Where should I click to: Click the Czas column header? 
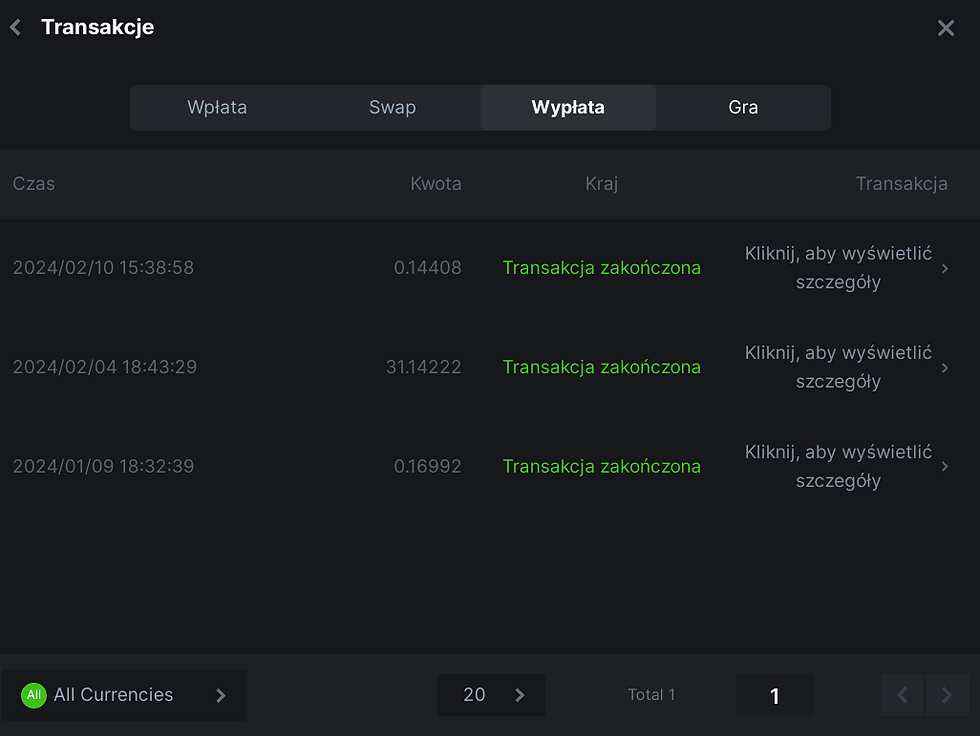point(34,184)
